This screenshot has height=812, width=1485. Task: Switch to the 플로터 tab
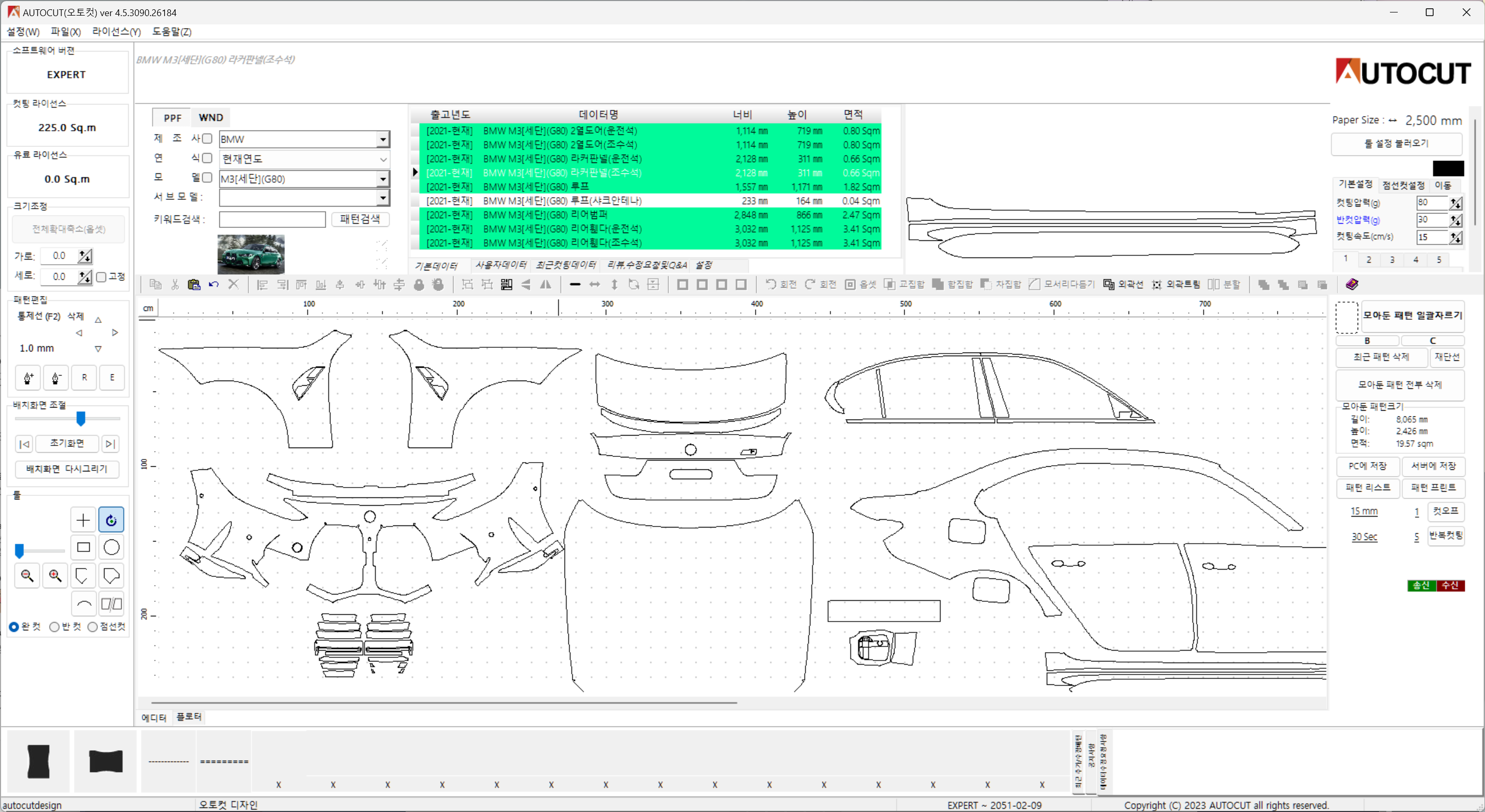pyautogui.click(x=189, y=717)
